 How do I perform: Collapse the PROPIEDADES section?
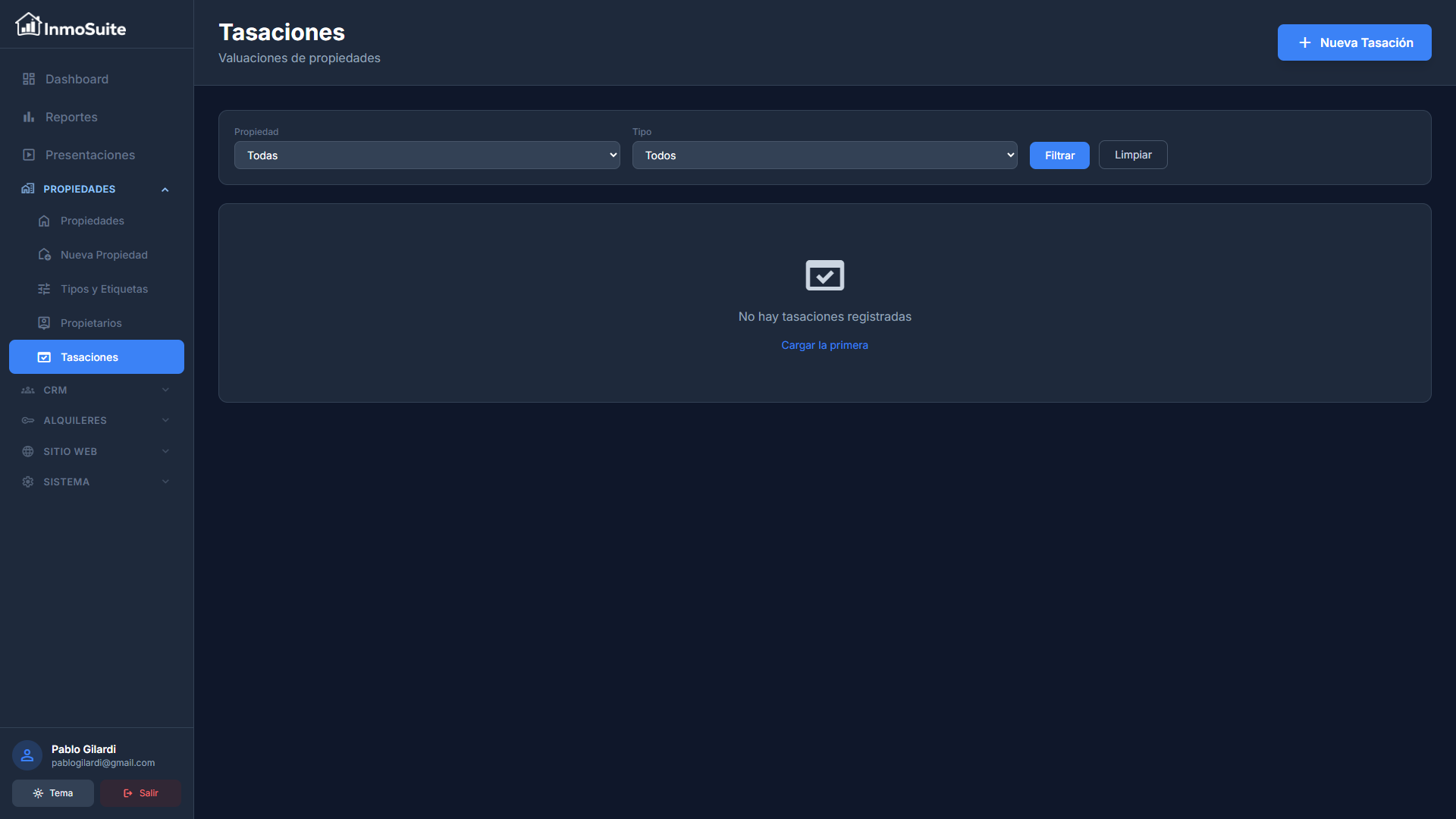click(x=165, y=190)
